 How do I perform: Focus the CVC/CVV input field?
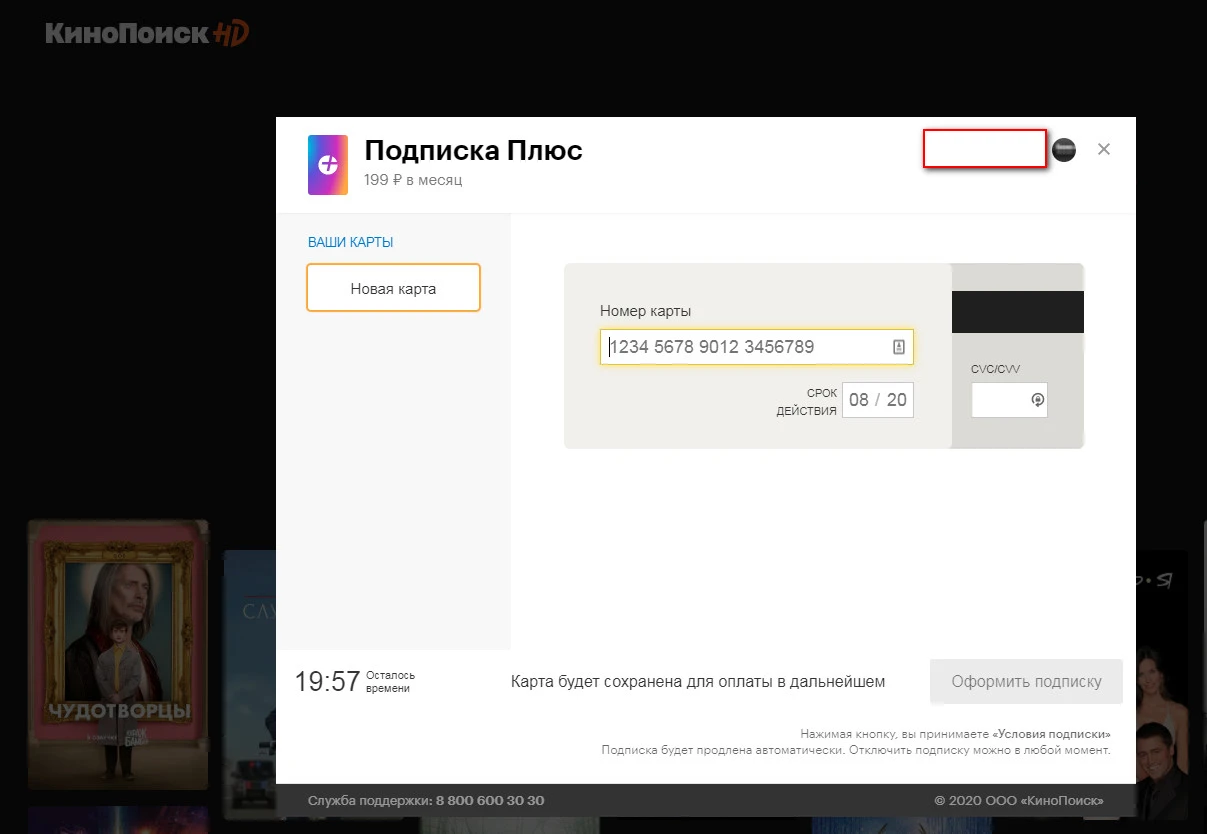[1009, 400]
